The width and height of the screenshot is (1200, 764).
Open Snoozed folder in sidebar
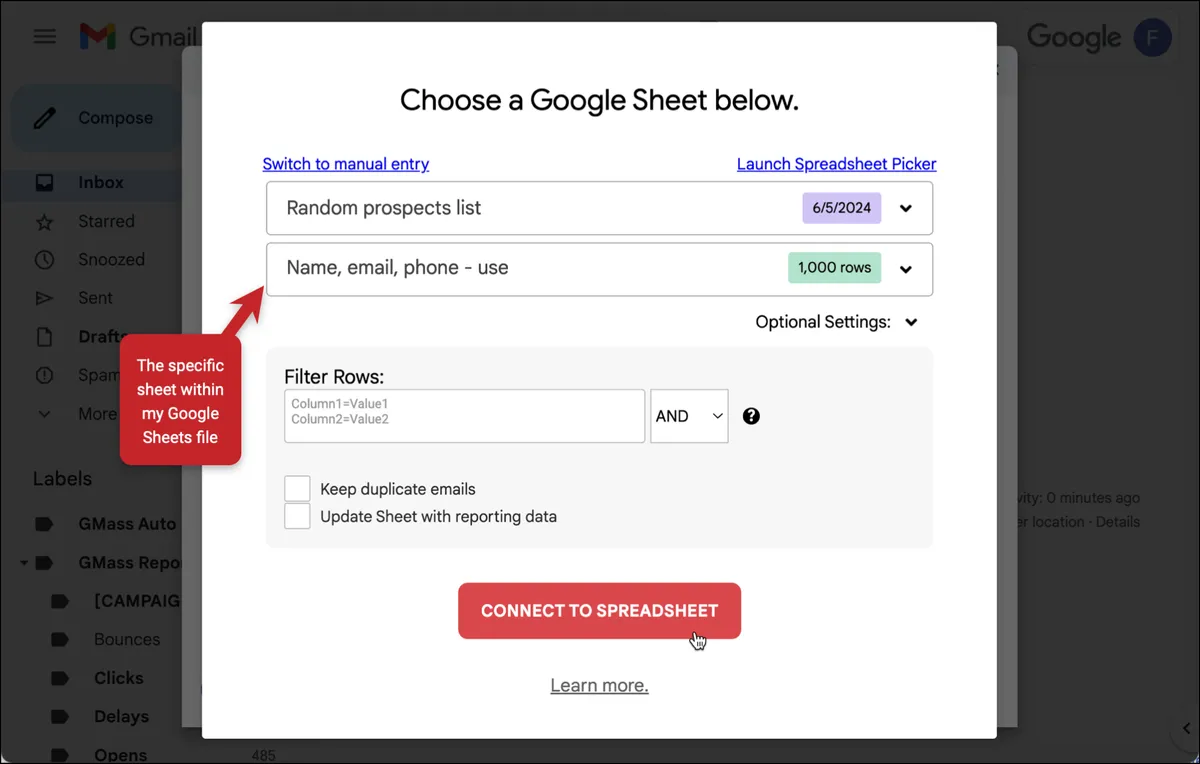[x=111, y=260]
